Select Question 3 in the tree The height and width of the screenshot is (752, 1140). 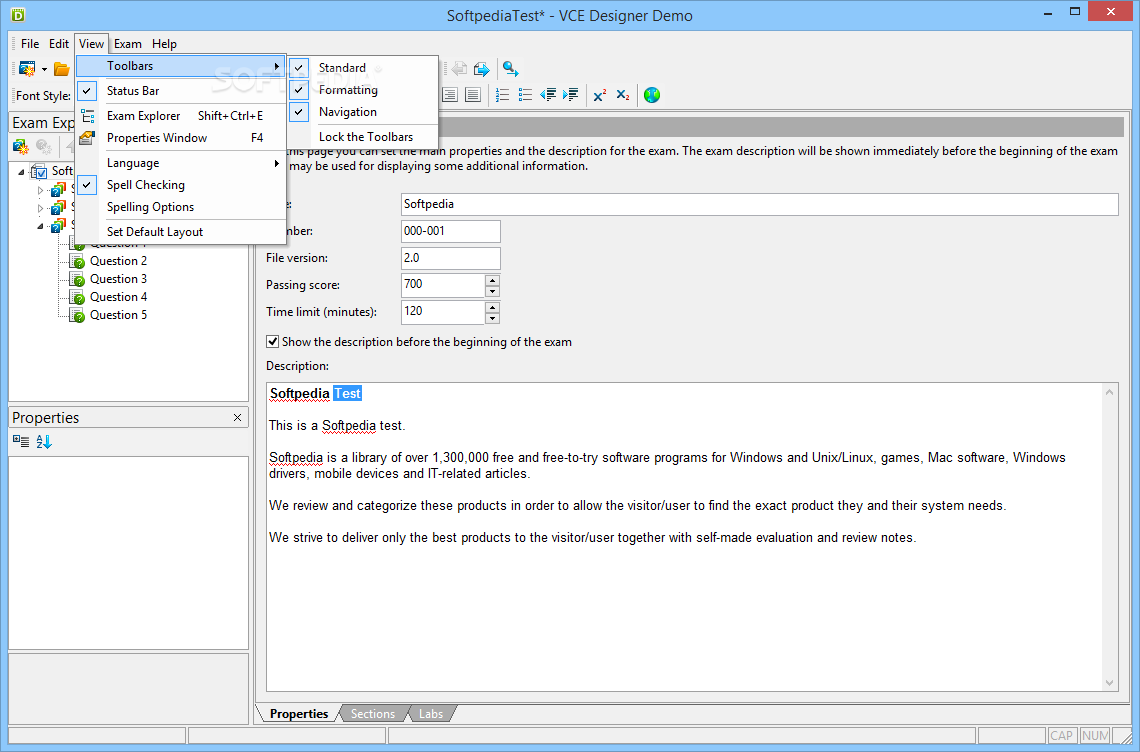click(x=119, y=279)
